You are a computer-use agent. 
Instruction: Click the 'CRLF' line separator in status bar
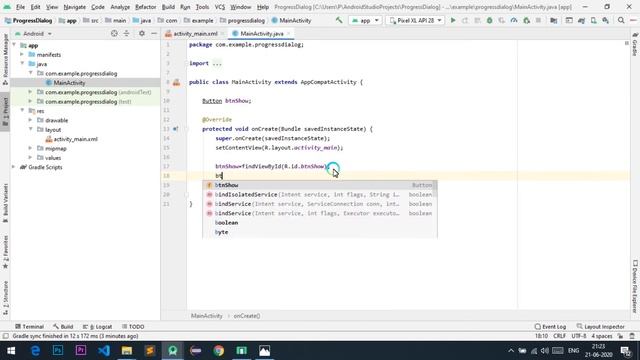559,336
